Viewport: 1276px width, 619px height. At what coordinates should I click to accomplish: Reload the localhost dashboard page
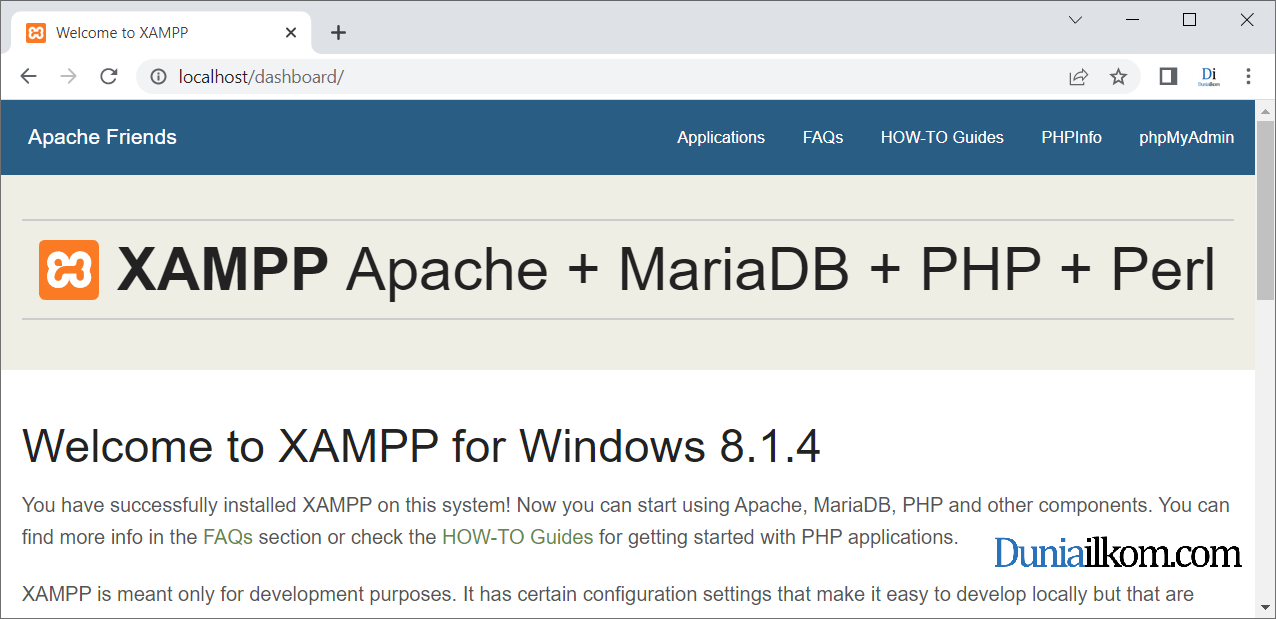pos(109,77)
